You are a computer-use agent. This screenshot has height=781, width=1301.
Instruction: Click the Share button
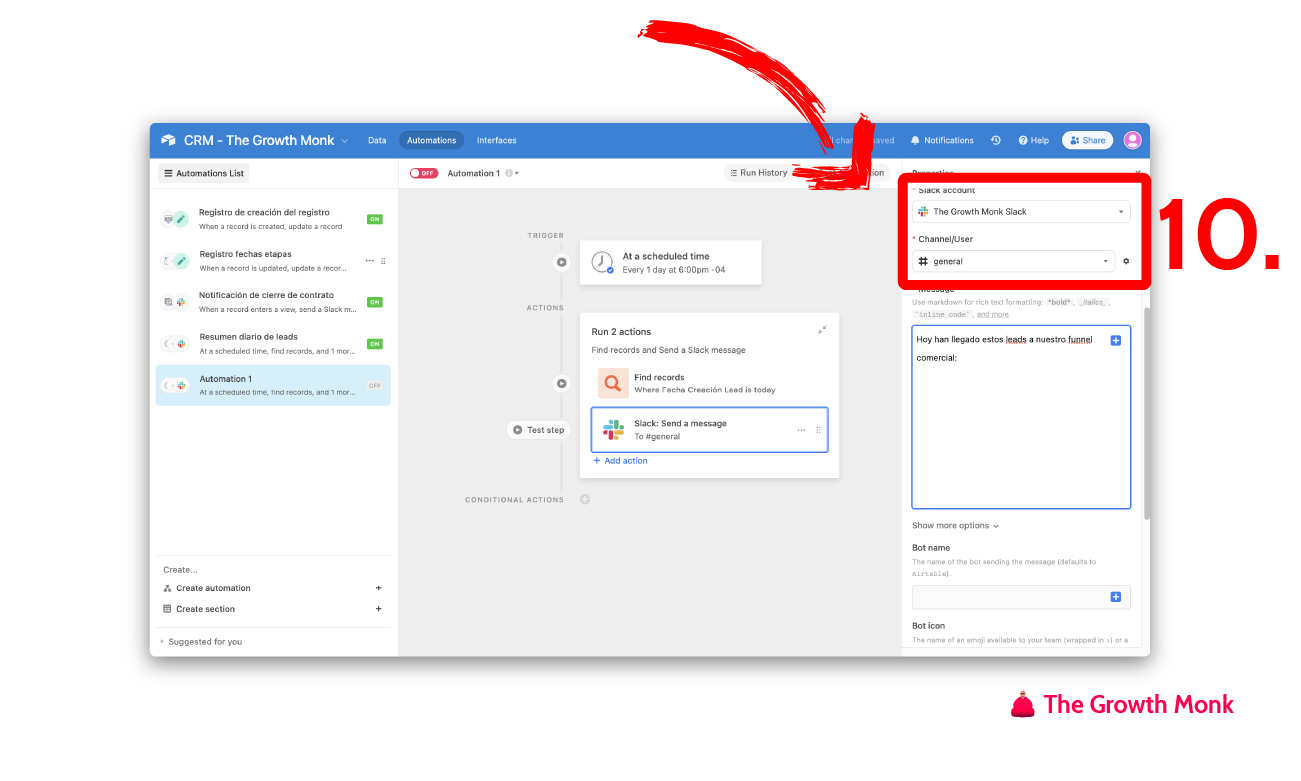point(1087,141)
